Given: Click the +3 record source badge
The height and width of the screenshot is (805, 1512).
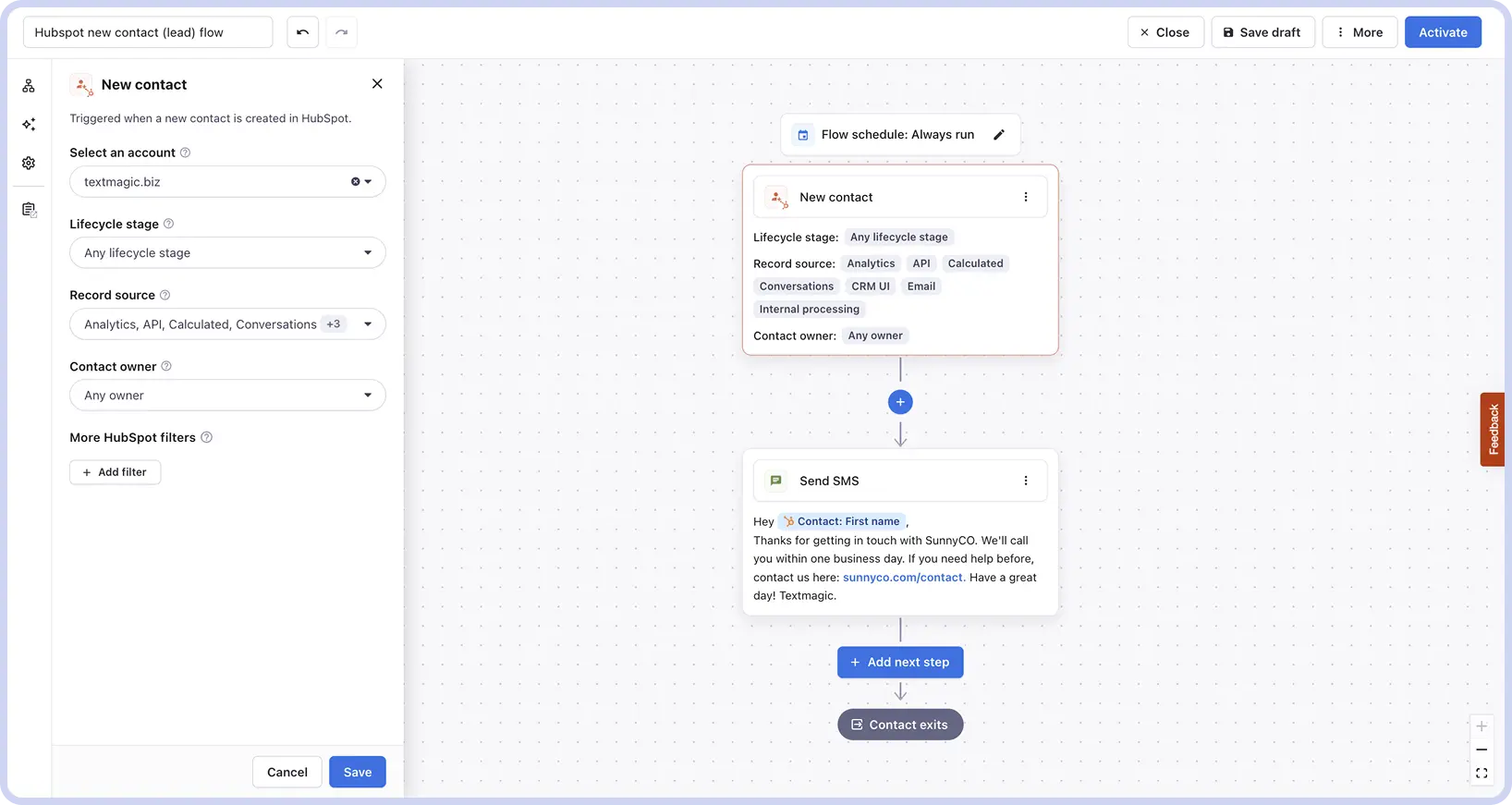Looking at the screenshot, I should [x=334, y=324].
